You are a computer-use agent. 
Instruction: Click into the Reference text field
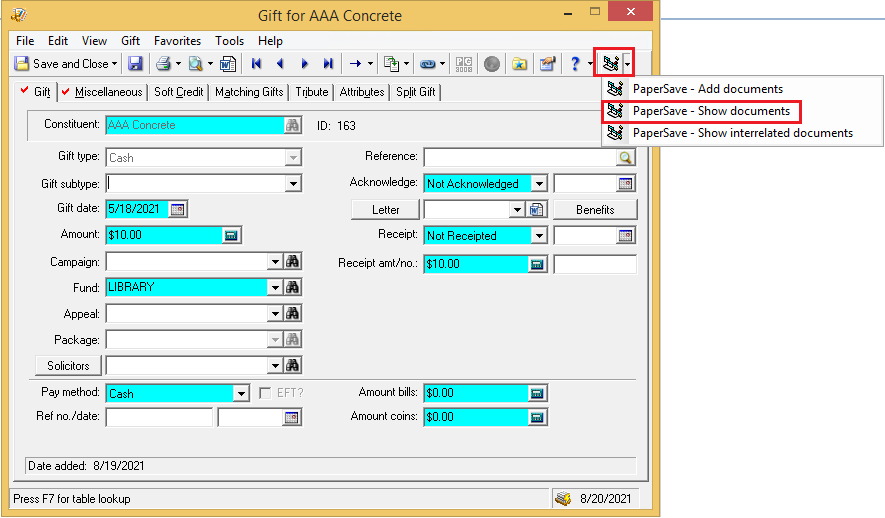(520, 158)
